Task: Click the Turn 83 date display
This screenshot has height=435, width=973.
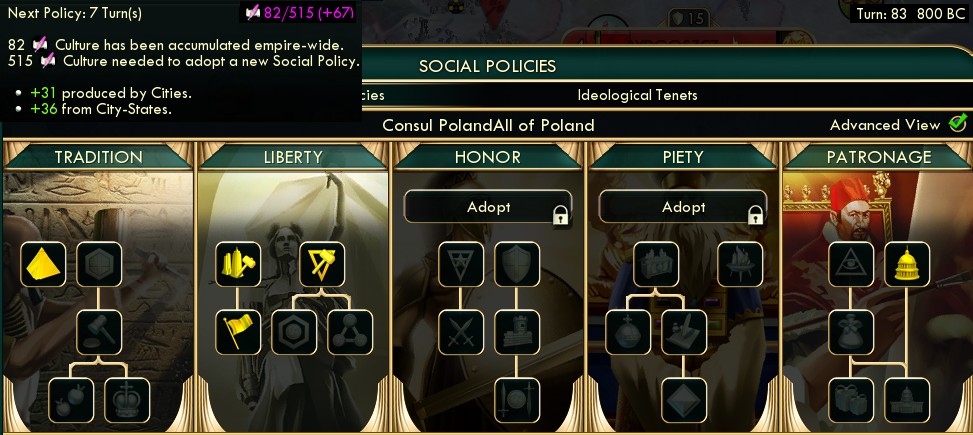Action: [x=911, y=14]
